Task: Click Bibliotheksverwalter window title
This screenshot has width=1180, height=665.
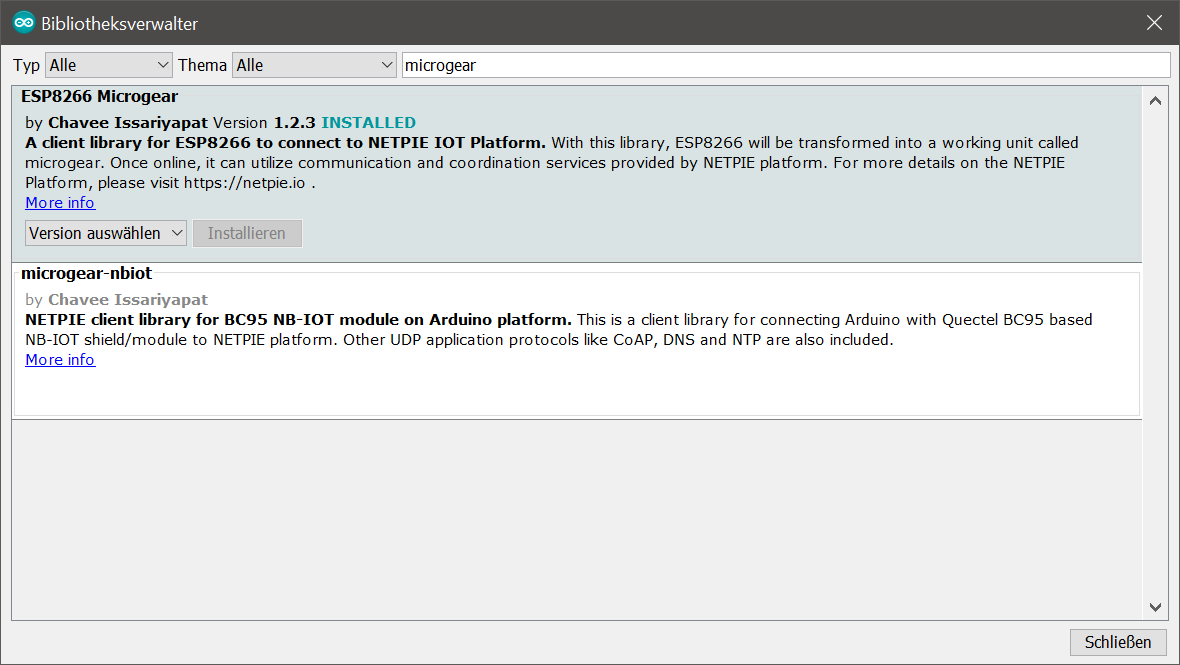Action: coord(120,23)
